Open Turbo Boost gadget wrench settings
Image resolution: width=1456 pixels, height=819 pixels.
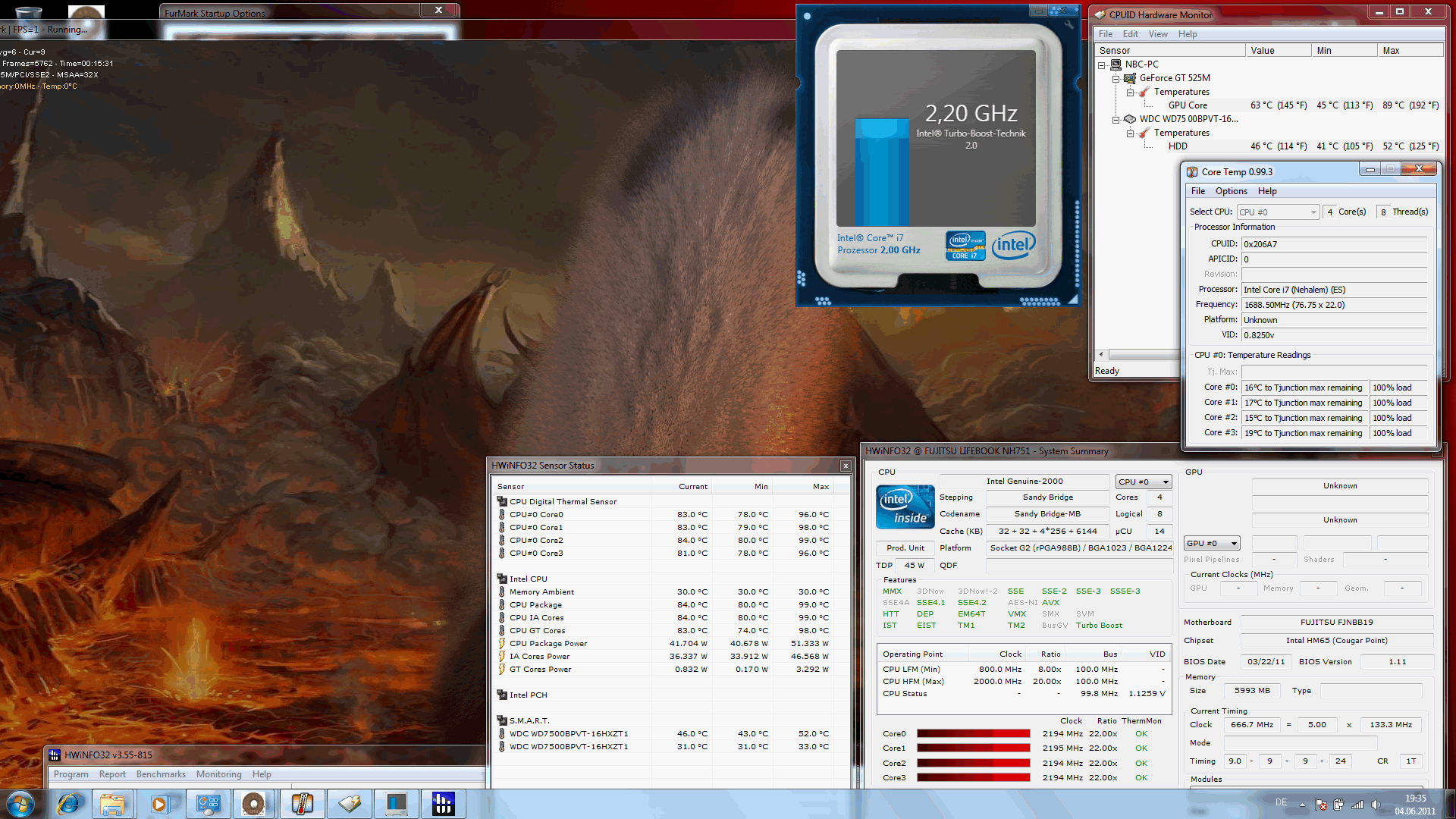pyautogui.click(x=1069, y=25)
